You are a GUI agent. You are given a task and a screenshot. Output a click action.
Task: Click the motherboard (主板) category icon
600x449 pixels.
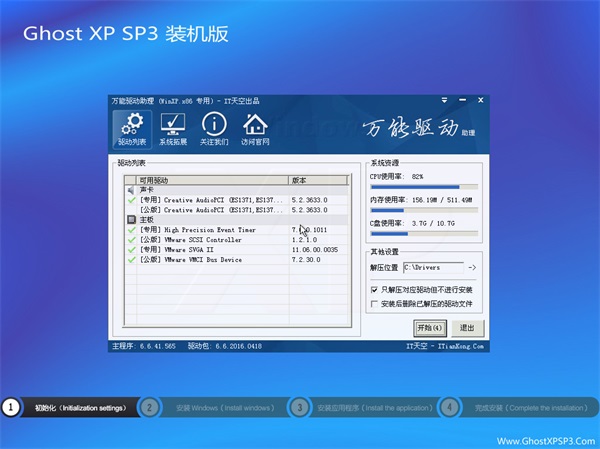131,219
